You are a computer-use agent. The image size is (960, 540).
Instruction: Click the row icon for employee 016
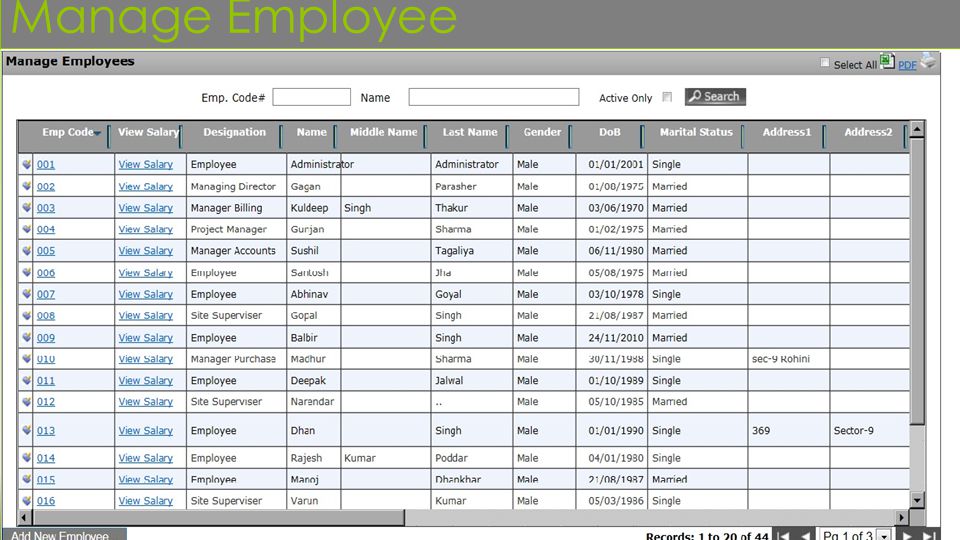pyautogui.click(x=26, y=500)
